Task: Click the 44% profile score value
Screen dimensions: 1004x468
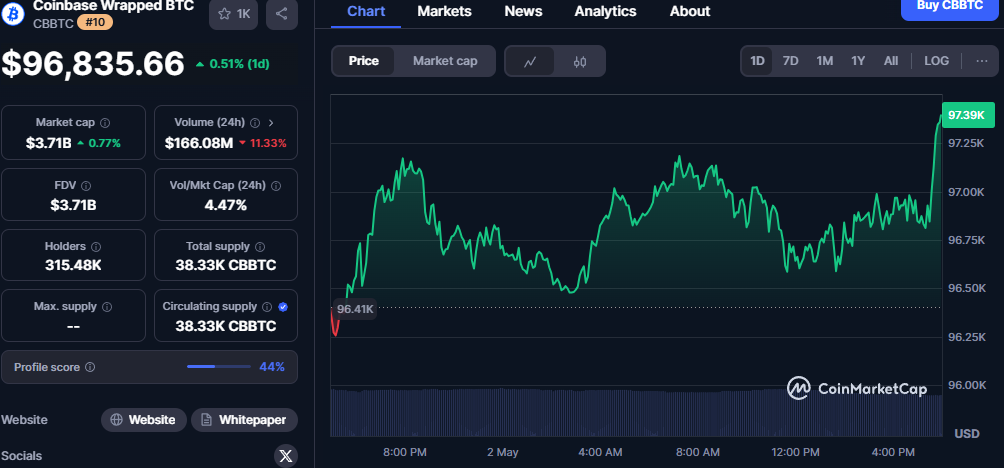Action: click(x=271, y=367)
